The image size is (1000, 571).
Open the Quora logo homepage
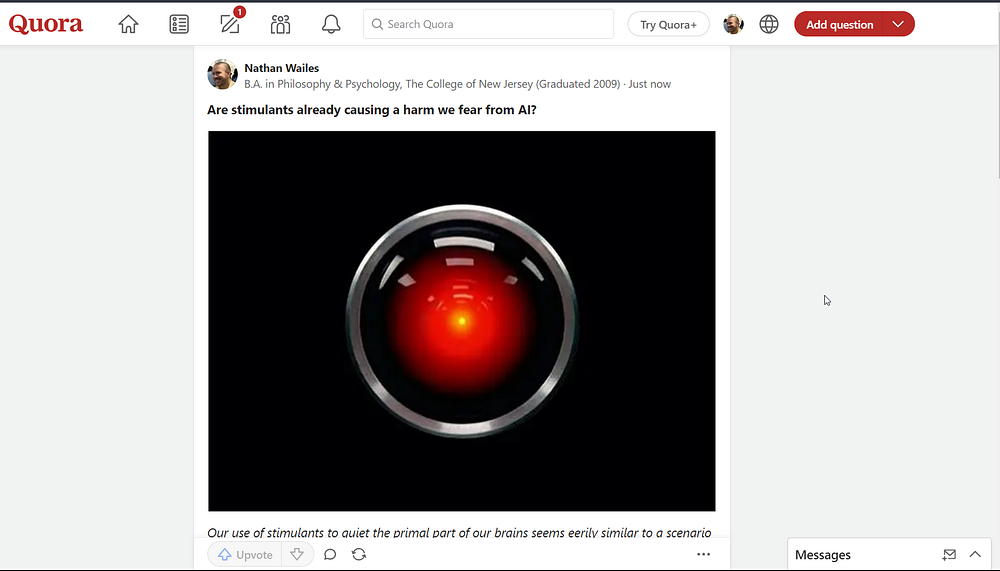click(45, 24)
